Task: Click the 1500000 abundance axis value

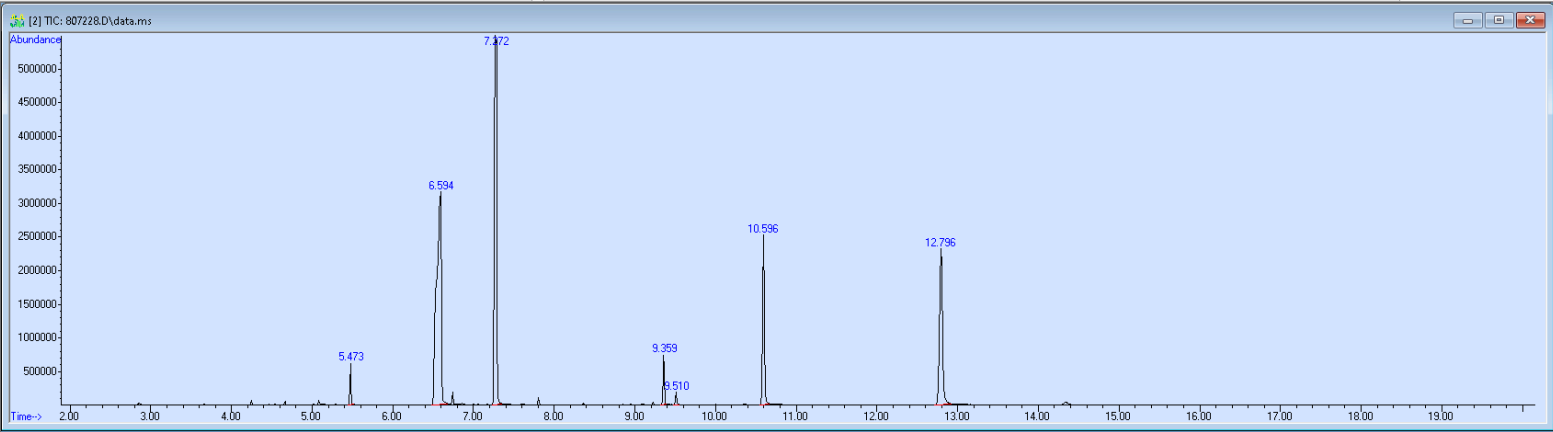Action: click(x=35, y=304)
